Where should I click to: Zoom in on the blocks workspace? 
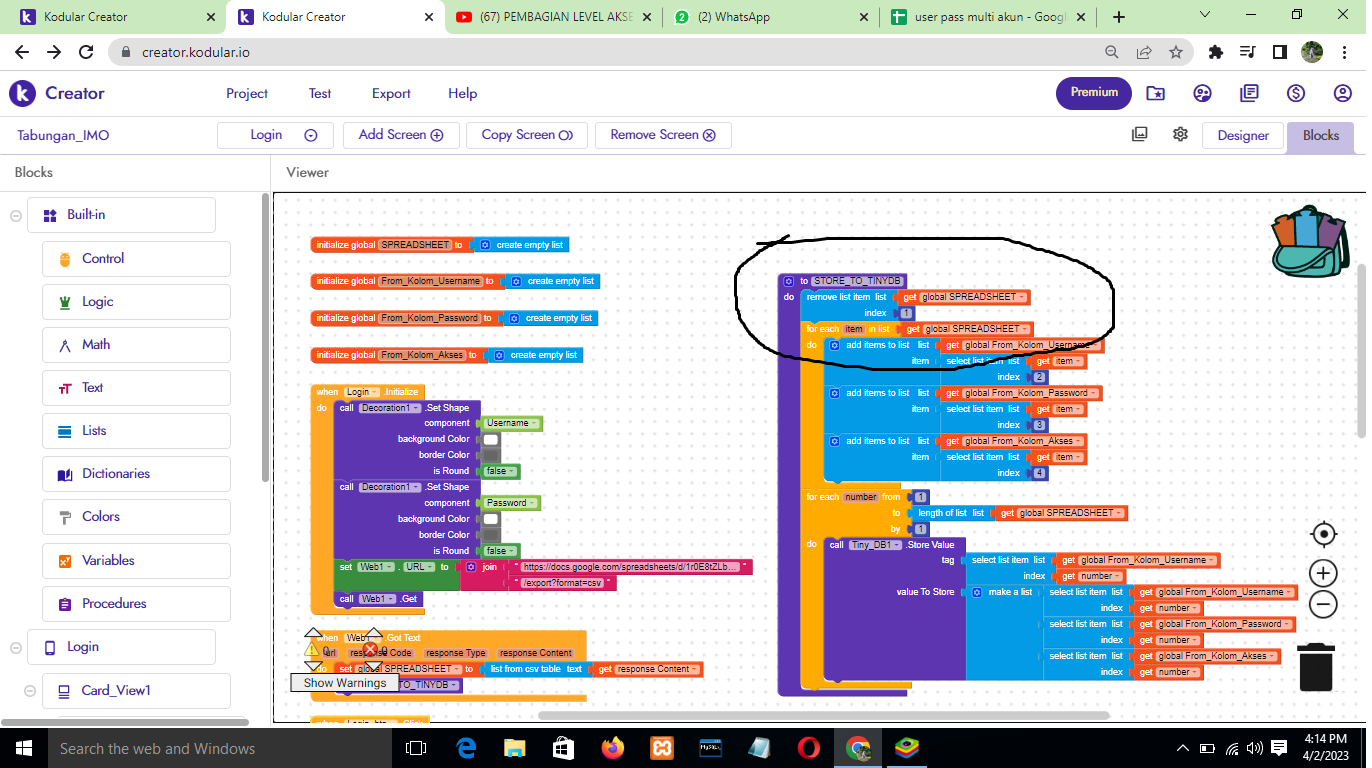1323,573
